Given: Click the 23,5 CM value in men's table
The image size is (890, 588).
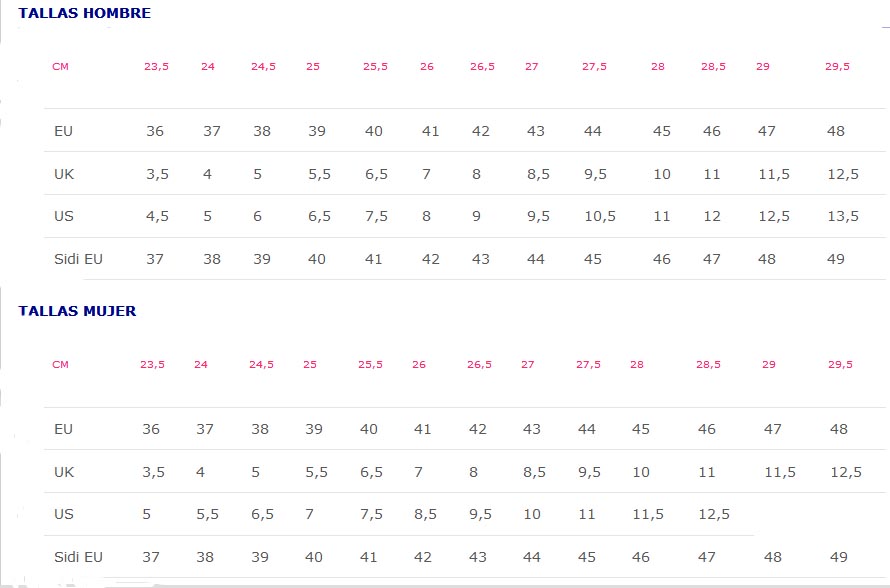Looking at the screenshot, I should [x=156, y=67].
